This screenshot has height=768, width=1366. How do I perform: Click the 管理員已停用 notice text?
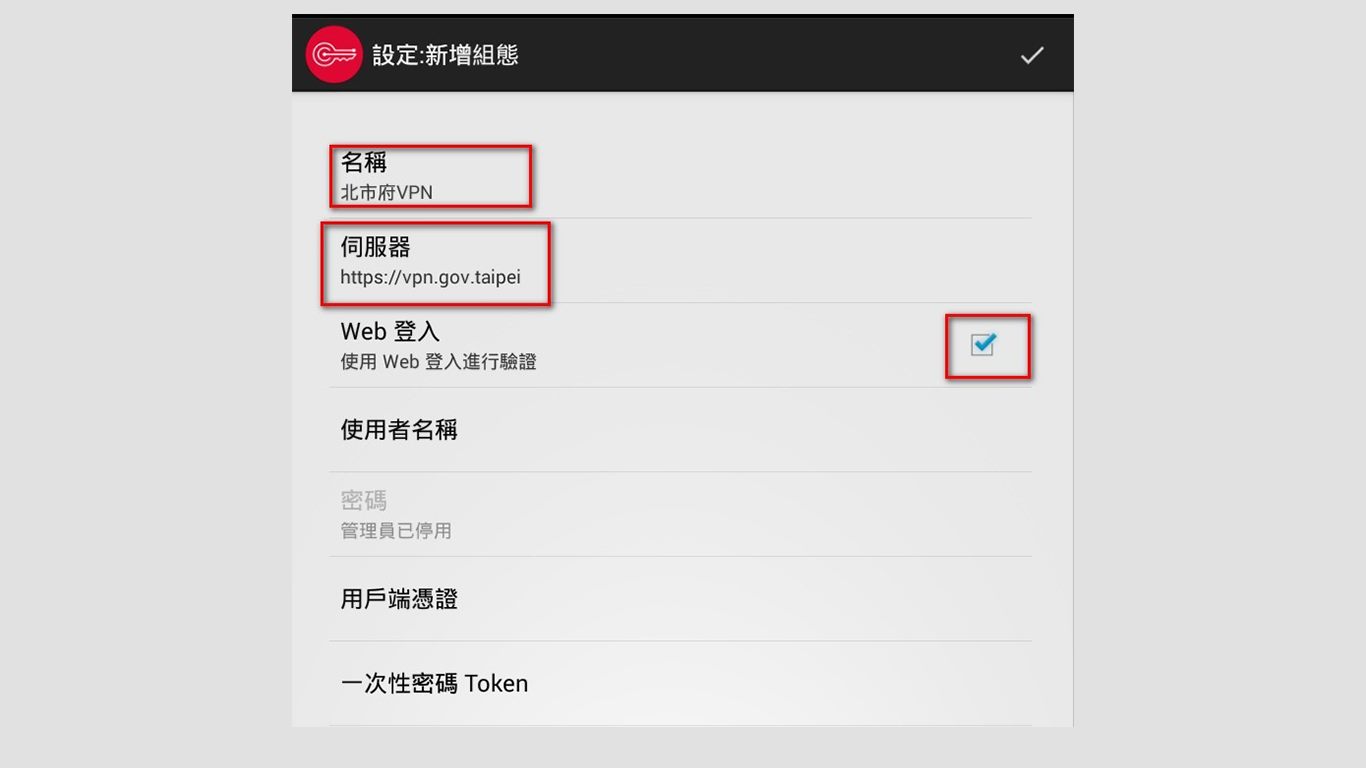click(x=396, y=531)
